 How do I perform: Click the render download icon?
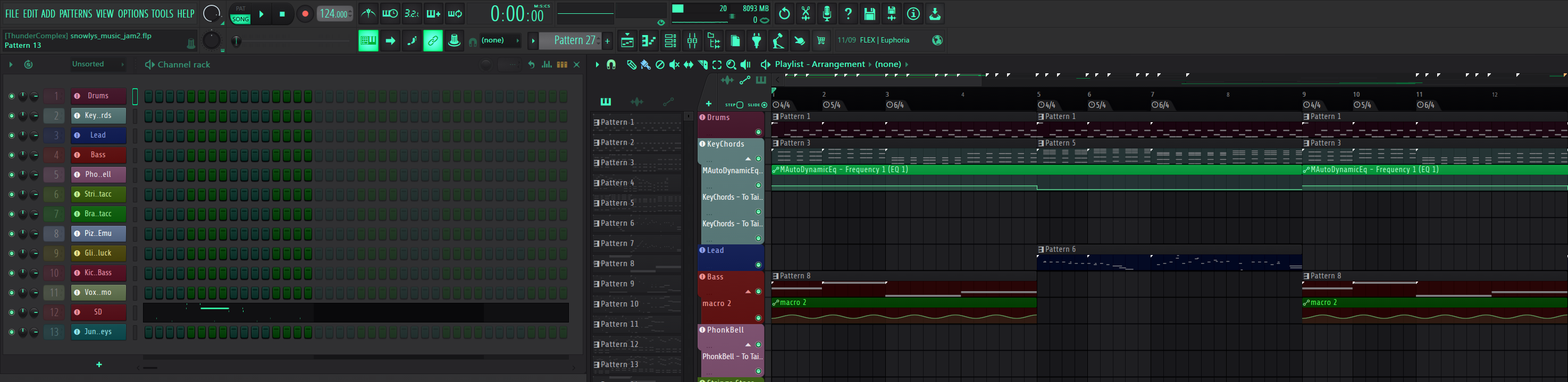pos(935,13)
